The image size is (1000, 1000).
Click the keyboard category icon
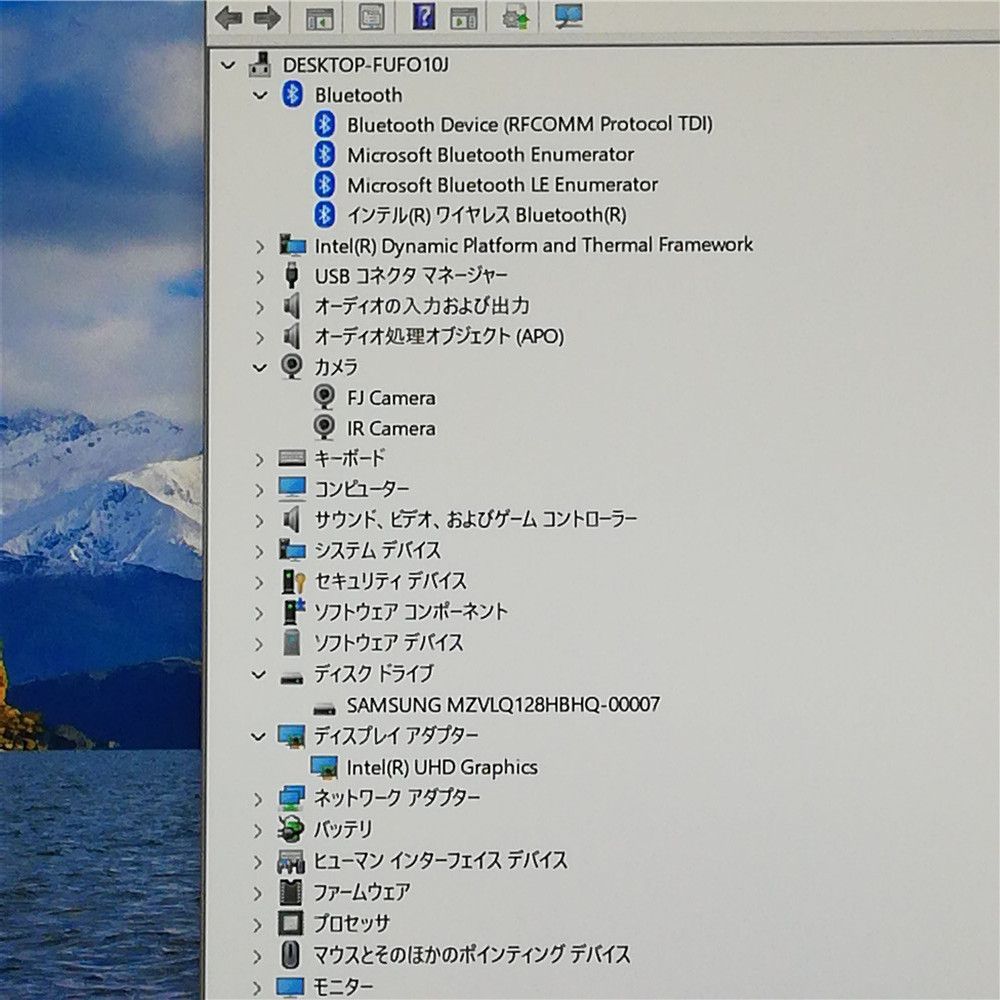pos(292,458)
